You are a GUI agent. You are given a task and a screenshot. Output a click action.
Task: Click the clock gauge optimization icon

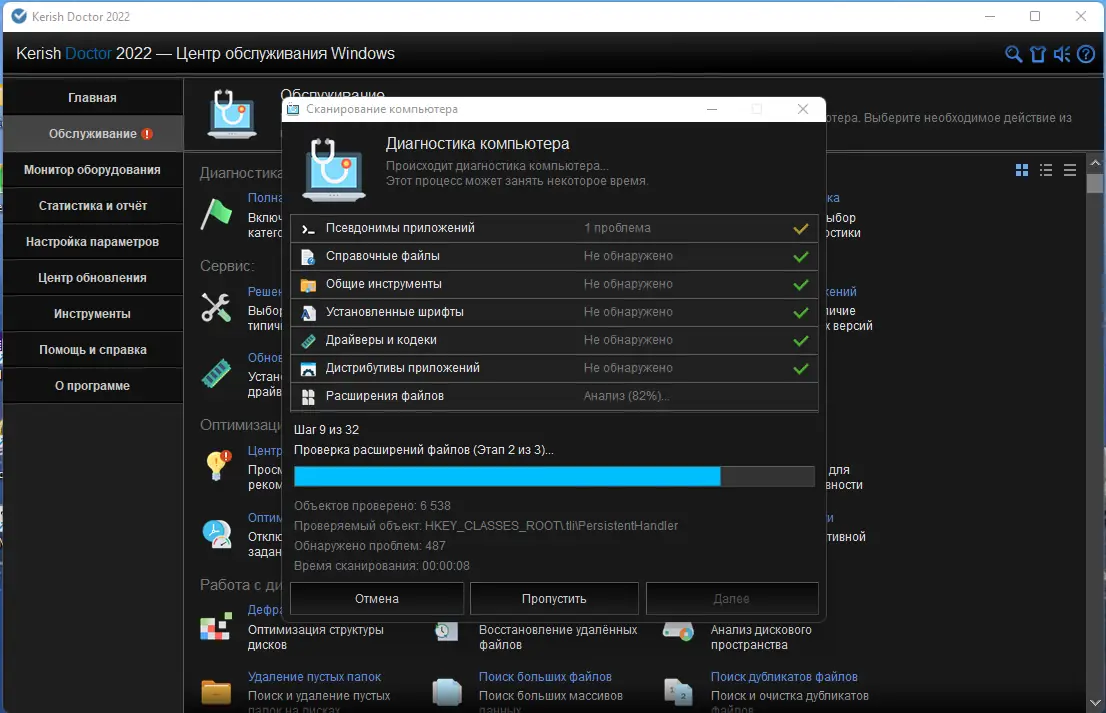click(217, 534)
